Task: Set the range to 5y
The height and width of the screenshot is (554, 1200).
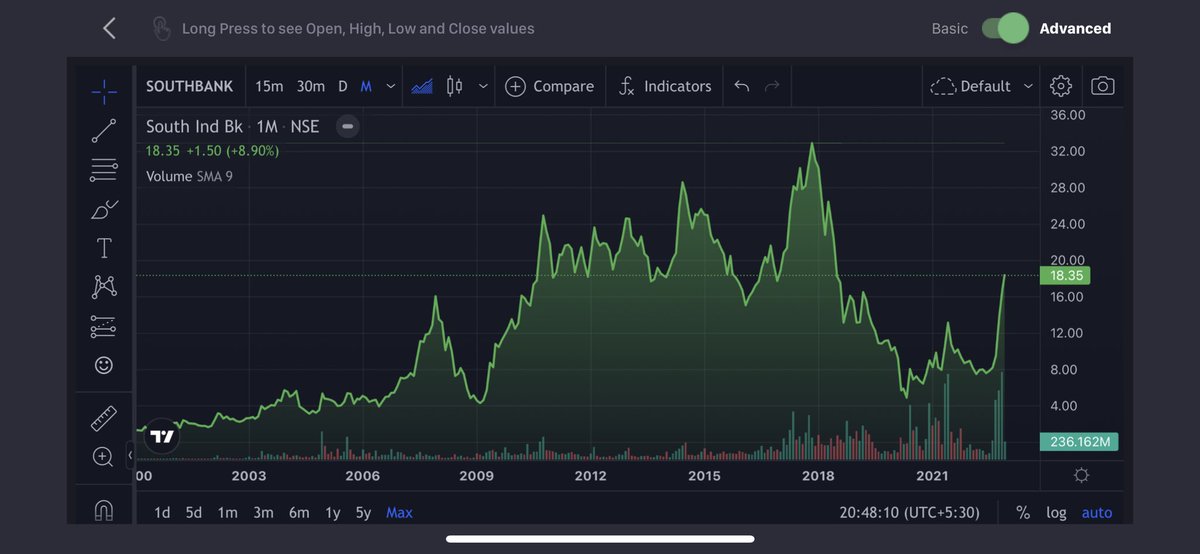Action: pyautogui.click(x=363, y=512)
